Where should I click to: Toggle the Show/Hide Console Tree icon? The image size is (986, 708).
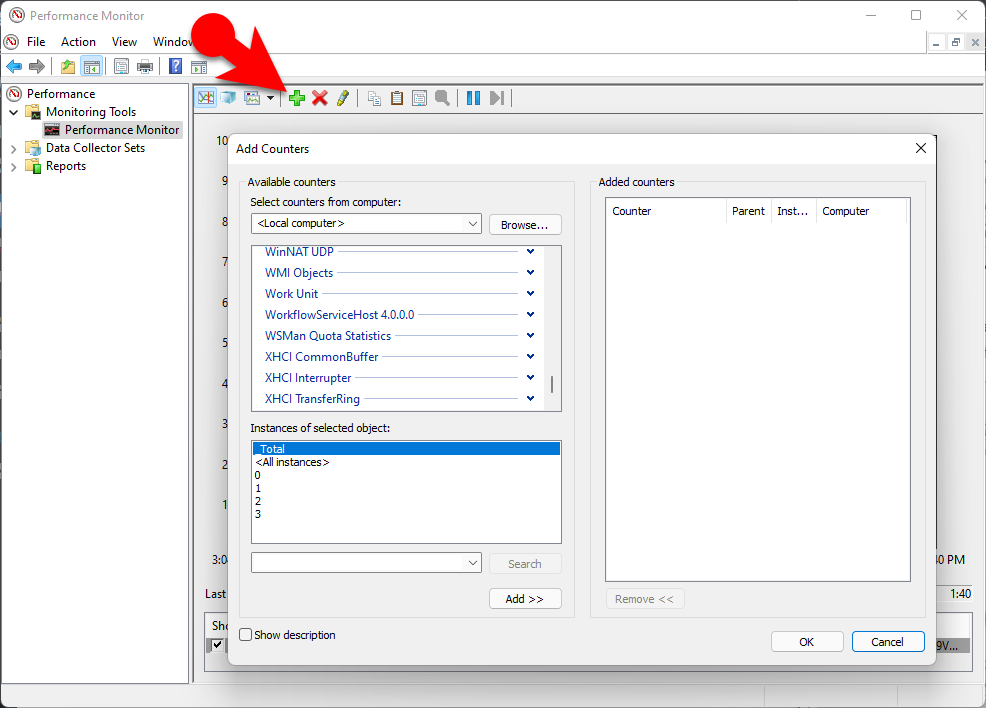[x=91, y=66]
